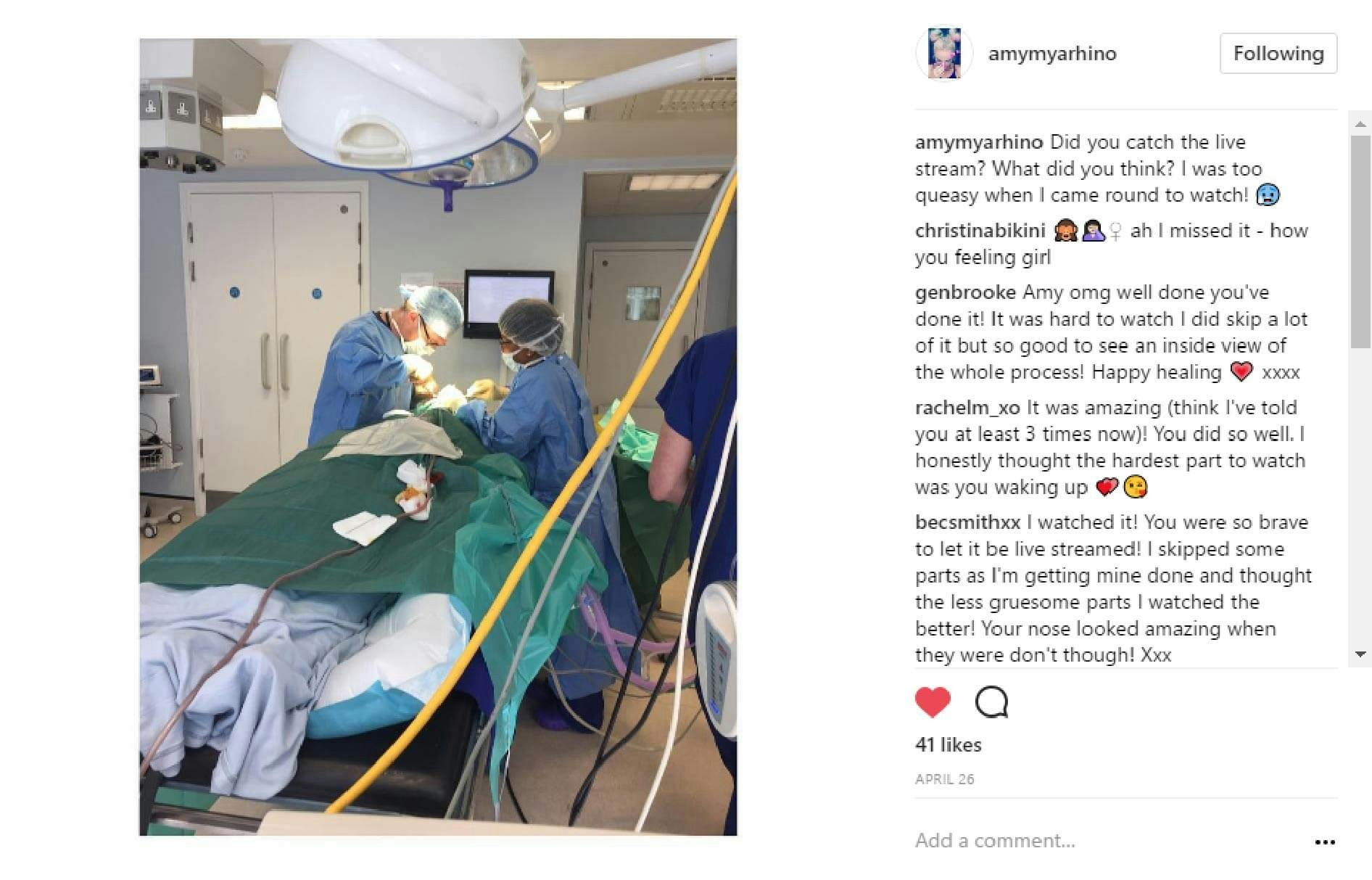
Task: Open the christinabikini commenter profile
Action: point(980,231)
